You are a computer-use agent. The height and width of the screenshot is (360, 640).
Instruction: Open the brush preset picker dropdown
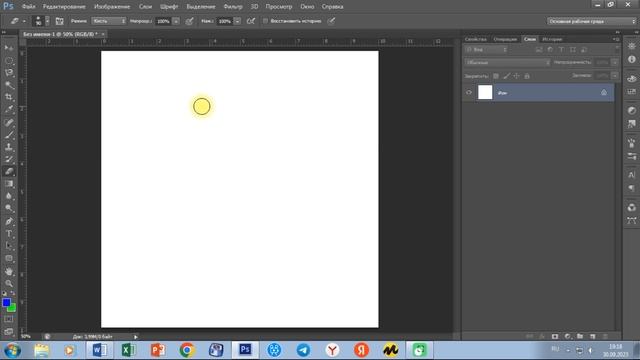click(47, 21)
